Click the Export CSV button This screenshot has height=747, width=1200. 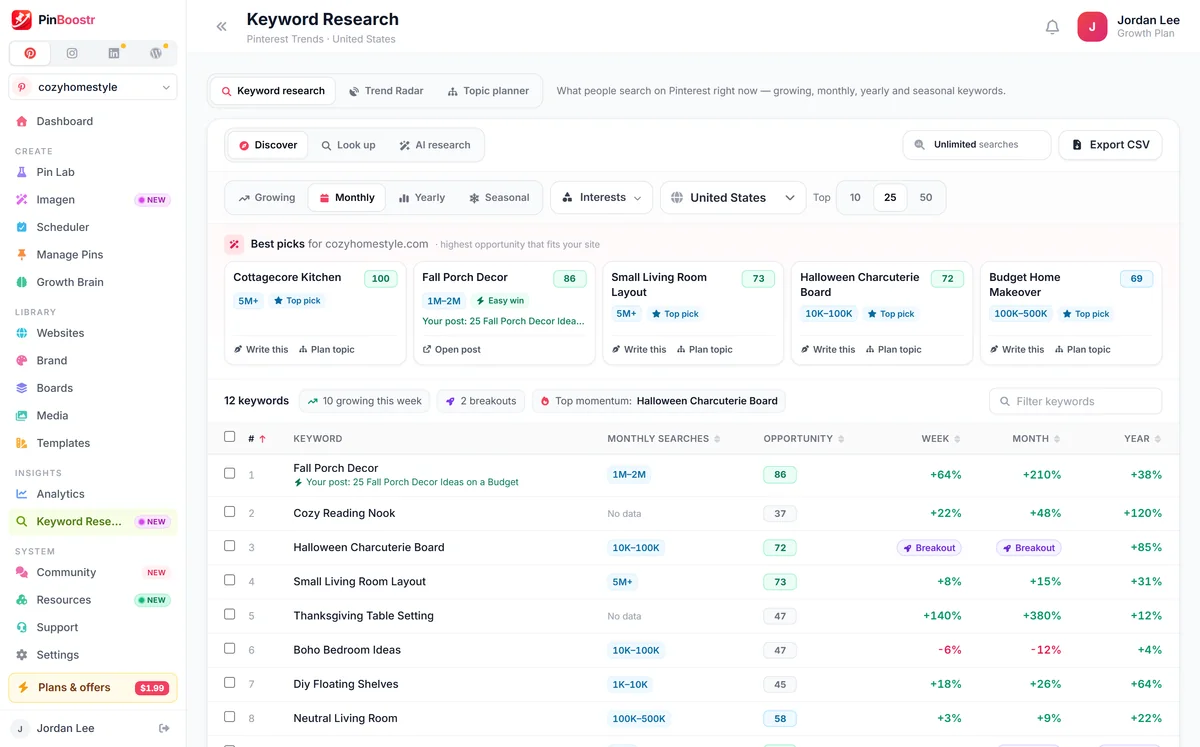click(1110, 145)
